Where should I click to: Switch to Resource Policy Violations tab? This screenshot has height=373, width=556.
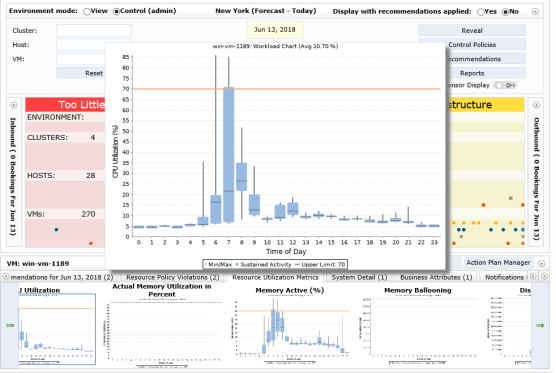point(173,277)
